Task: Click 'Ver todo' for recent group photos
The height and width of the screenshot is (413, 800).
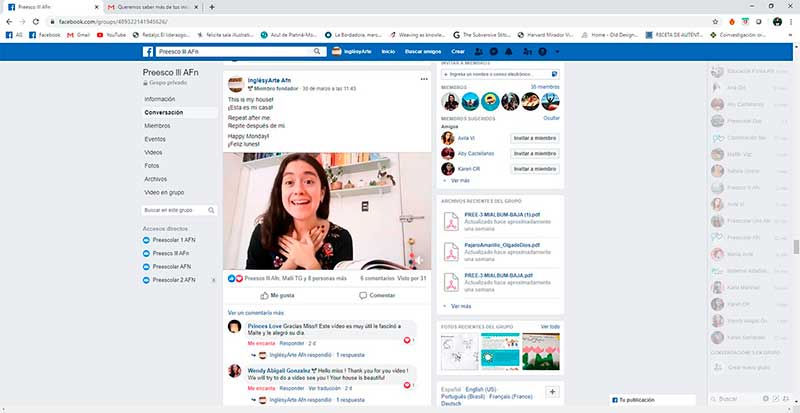Action: pyautogui.click(x=550, y=327)
